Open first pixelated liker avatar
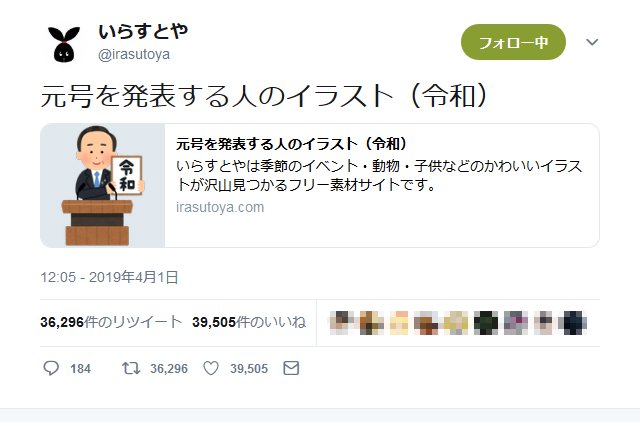The height and width of the screenshot is (422, 640). pos(341,323)
